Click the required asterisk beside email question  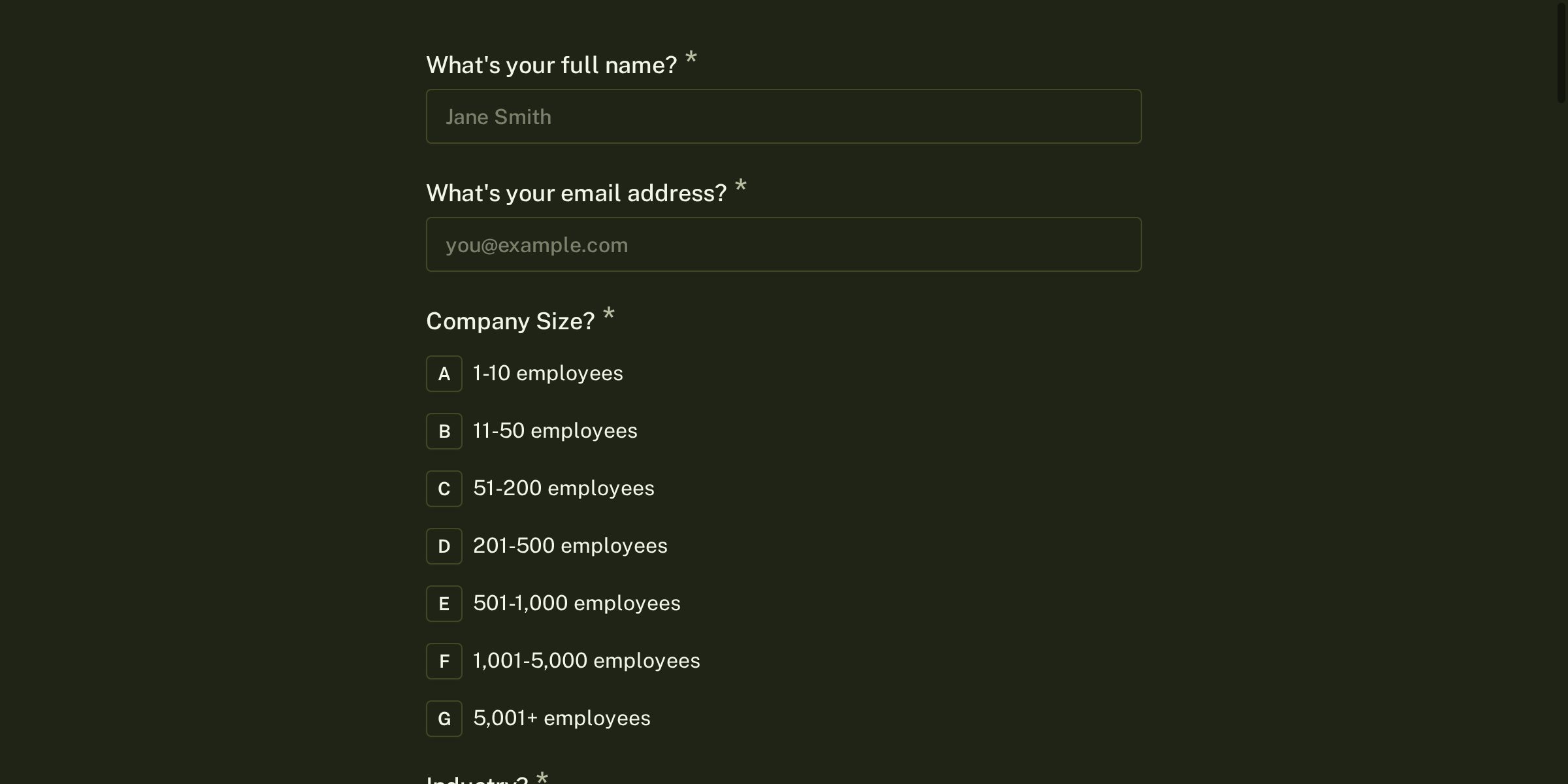click(742, 189)
